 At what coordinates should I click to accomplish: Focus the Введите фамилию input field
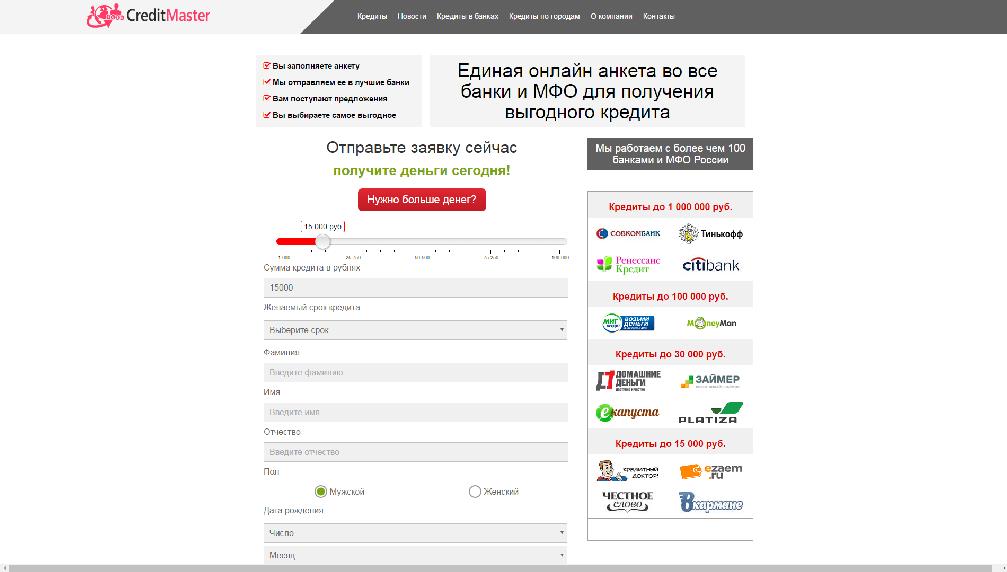coord(416,372)
